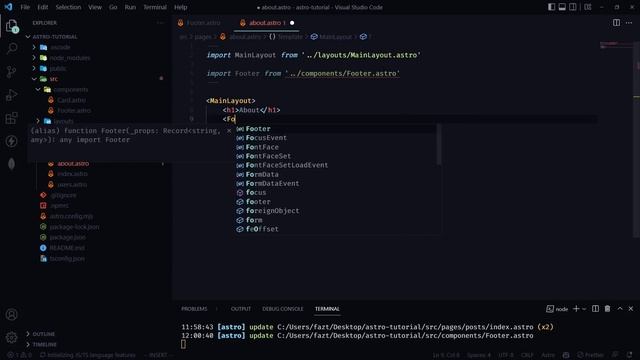The image size is (640, 360).
Task: Open the Help menu
Action: [180, 7]
